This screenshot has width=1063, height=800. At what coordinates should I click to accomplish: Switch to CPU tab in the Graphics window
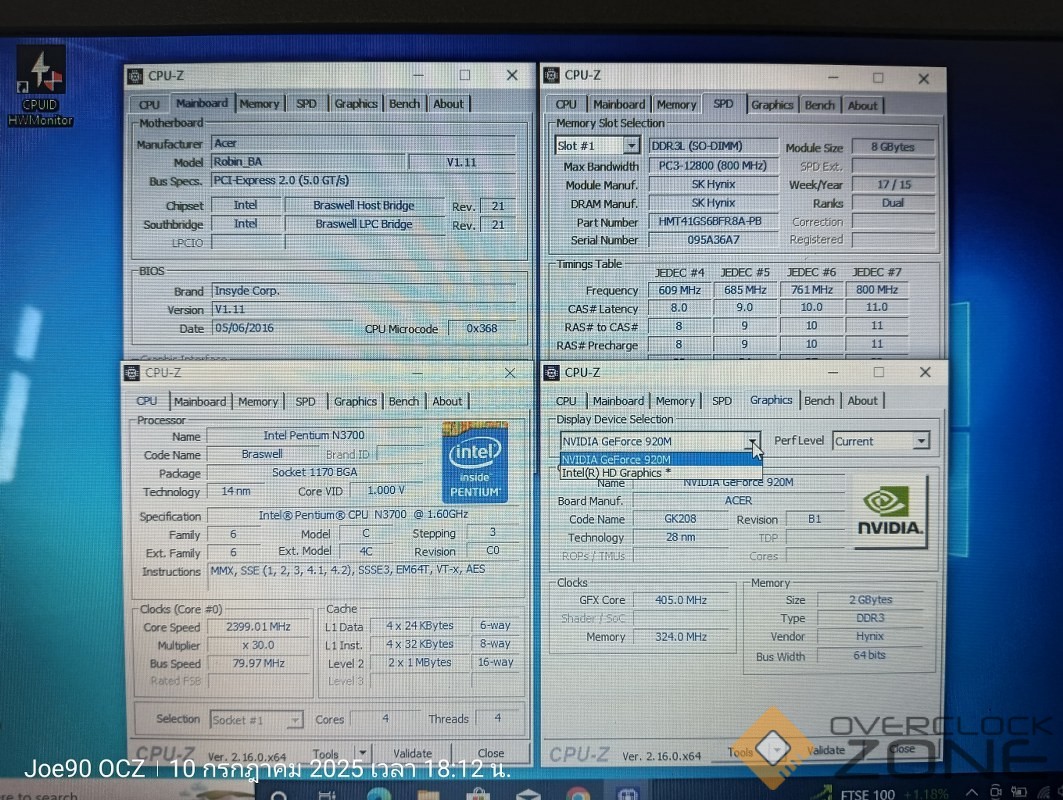coord(566,401)
